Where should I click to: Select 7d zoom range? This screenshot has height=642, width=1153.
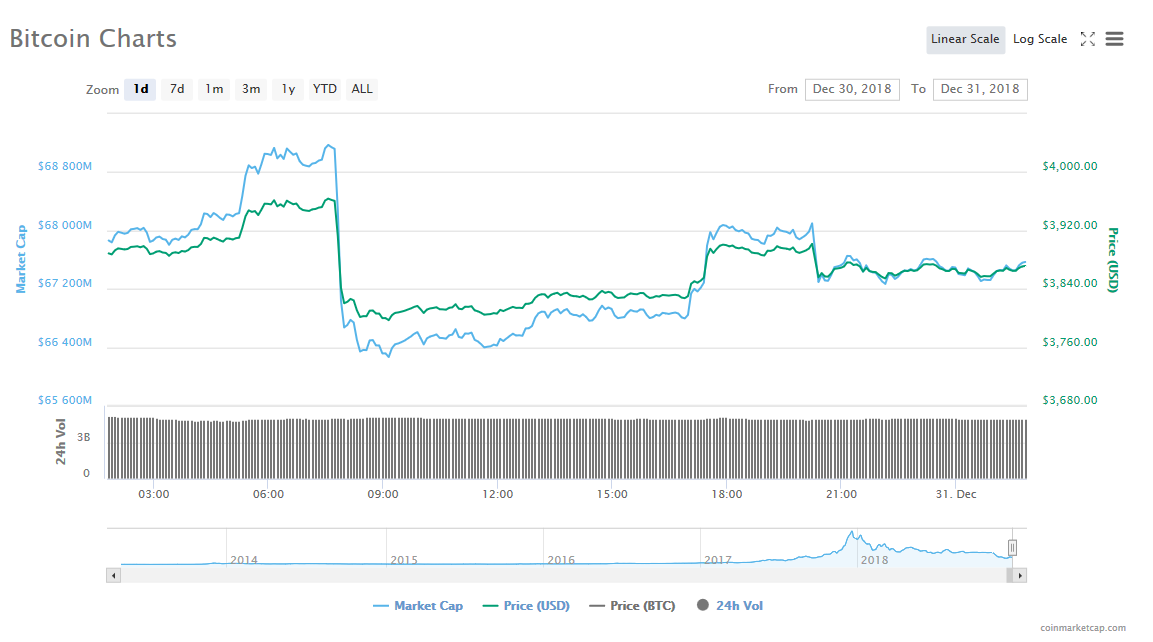pyautogui.click(x=177, y=89)
